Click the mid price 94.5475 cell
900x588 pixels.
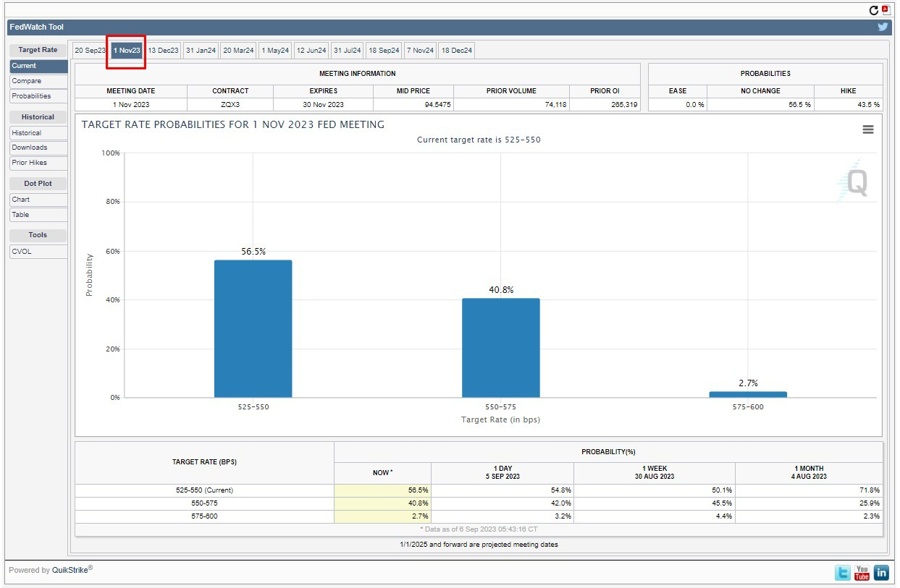[413, 105]
